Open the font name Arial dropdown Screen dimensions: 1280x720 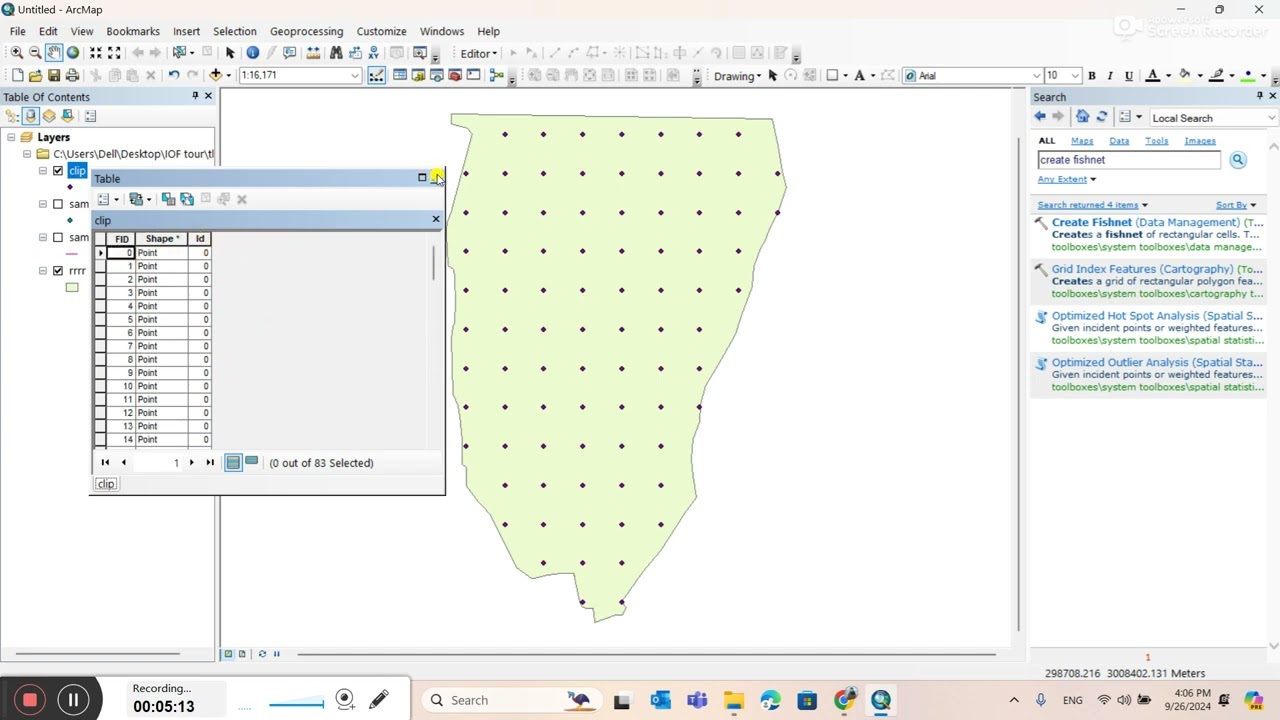click(1036, 76)
